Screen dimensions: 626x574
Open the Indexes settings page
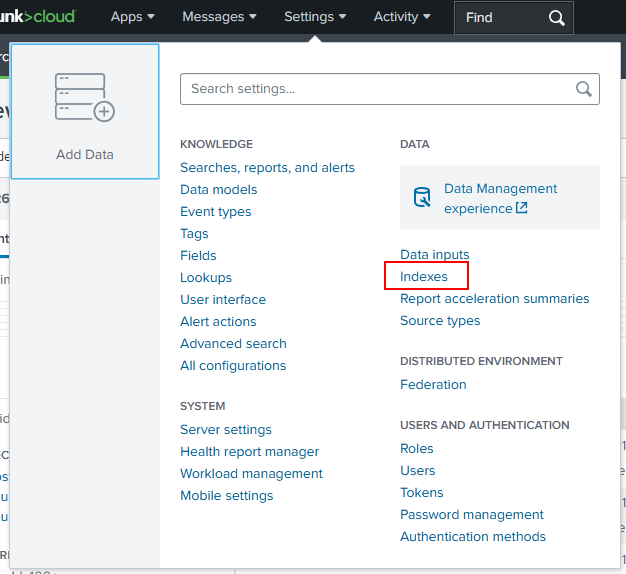[x=424, y=277]
